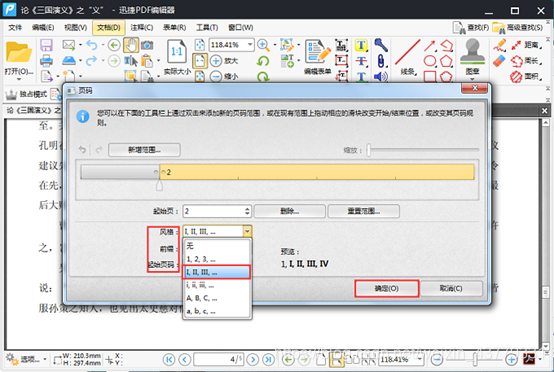Jump to first page button

(169, 360)
